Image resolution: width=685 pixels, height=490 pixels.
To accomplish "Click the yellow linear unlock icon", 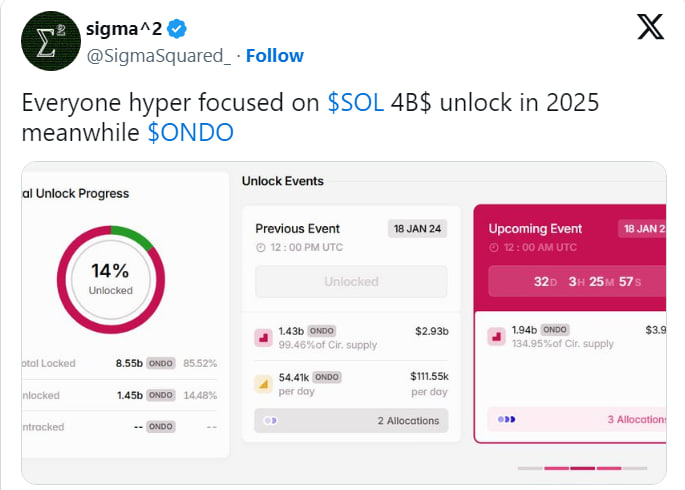I will click(x=263, y=383).
